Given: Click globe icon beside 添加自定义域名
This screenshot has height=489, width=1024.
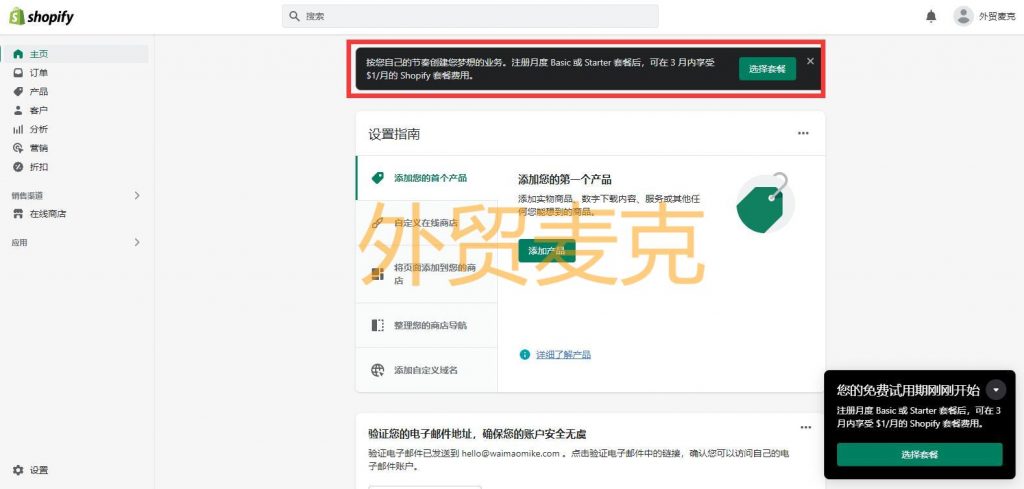Looking at the screenshot, I should tap(377, 370).
